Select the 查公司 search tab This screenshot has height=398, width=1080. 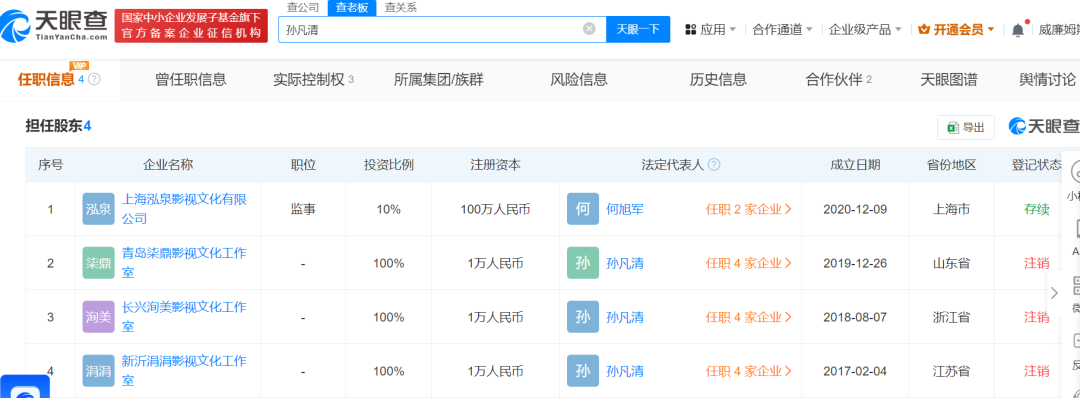click(302, 8)
